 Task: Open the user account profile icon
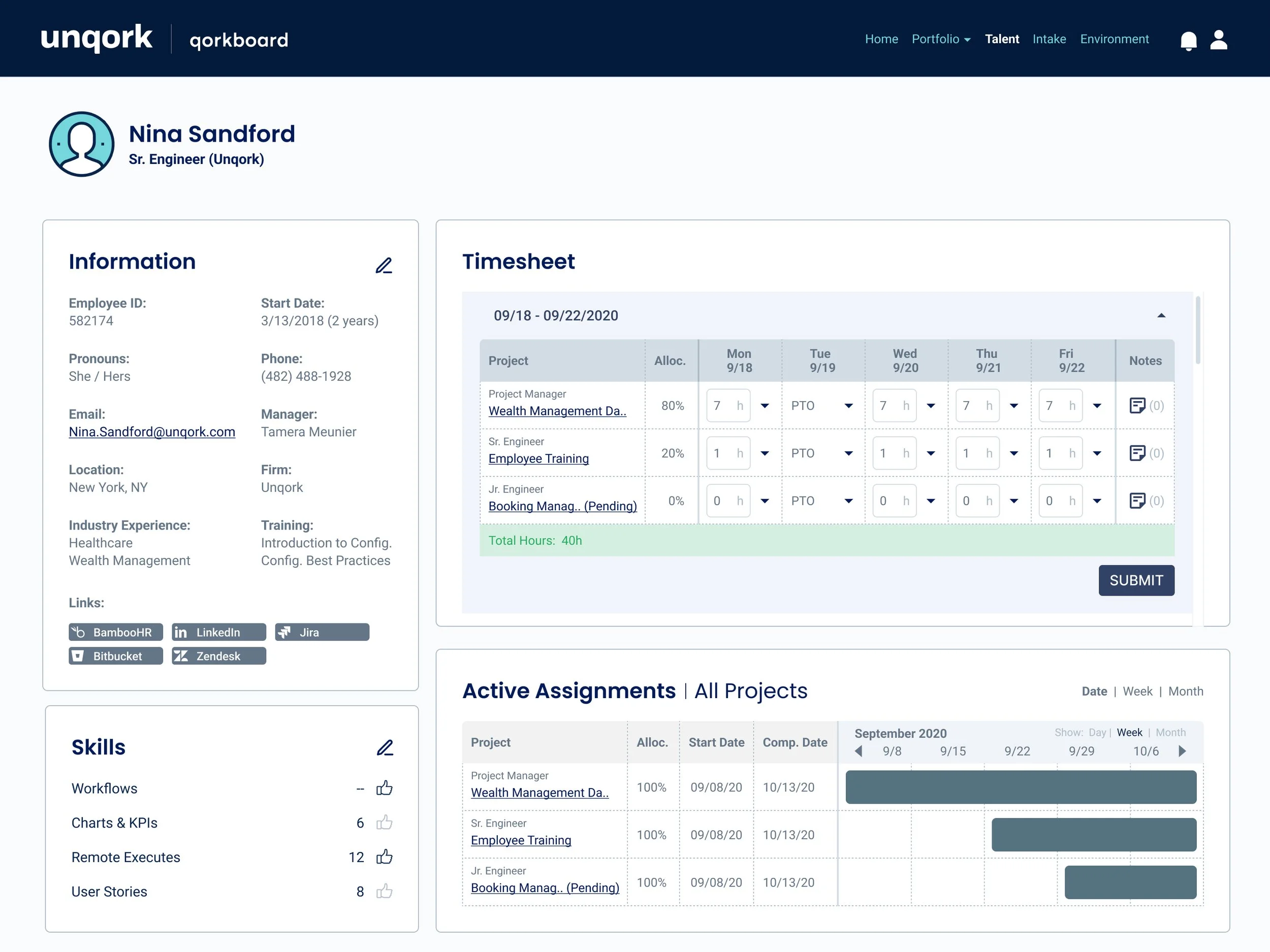(1218, 40)
